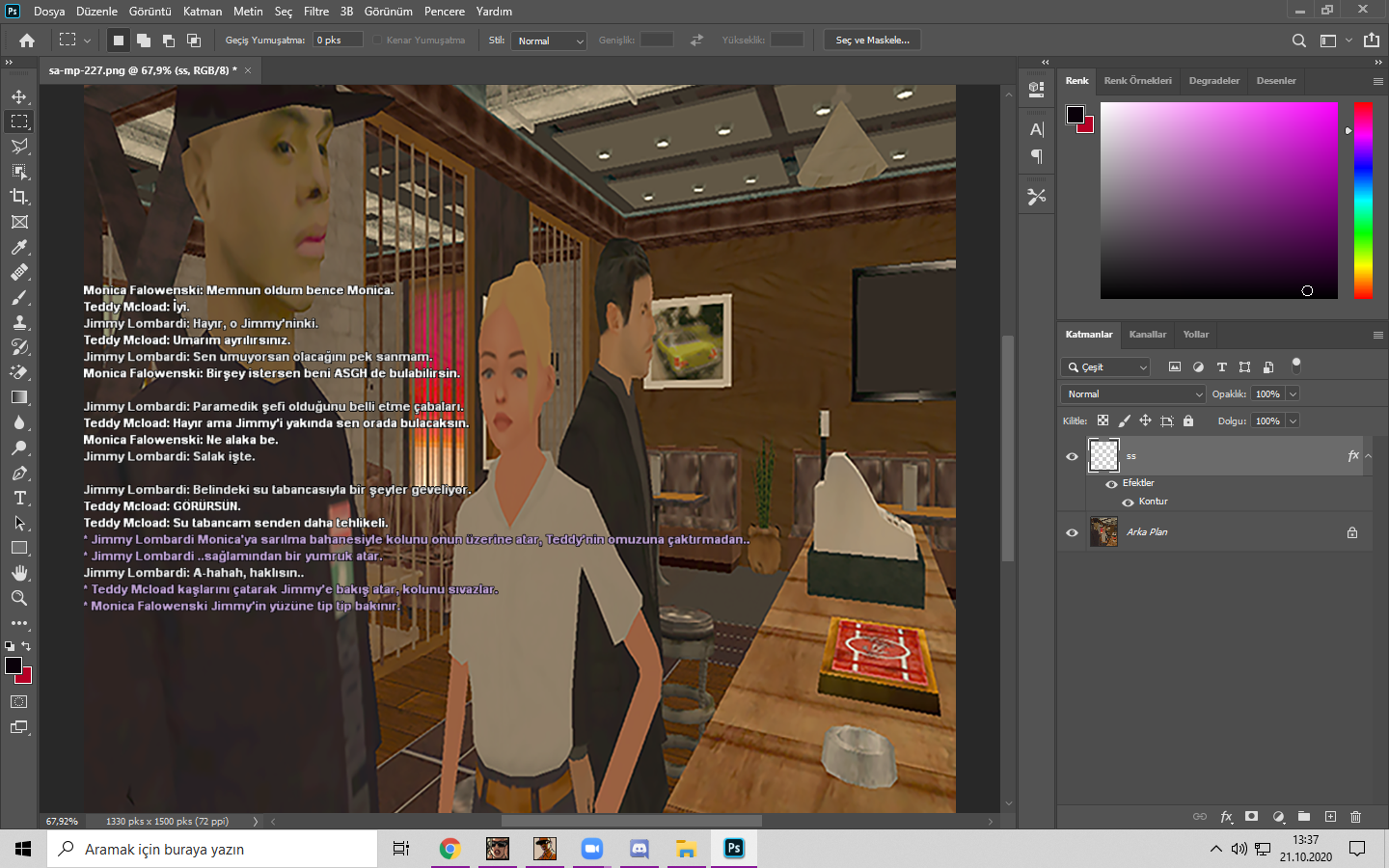Create a new layer with the plus icon
The height and width of the screenshot is (868, 1389).
pos(1330,817)
